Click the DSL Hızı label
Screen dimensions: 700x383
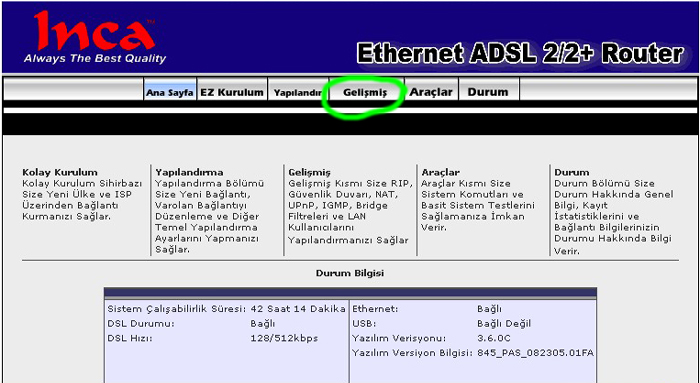130,338
